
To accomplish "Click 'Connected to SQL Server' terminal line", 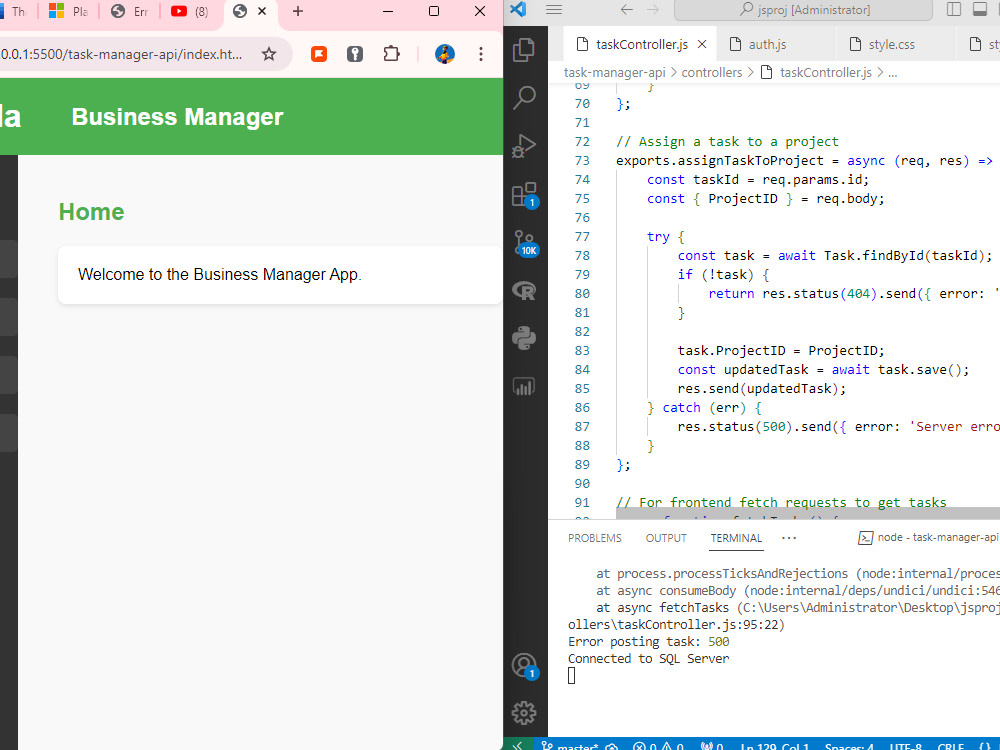I will [648, 659].
